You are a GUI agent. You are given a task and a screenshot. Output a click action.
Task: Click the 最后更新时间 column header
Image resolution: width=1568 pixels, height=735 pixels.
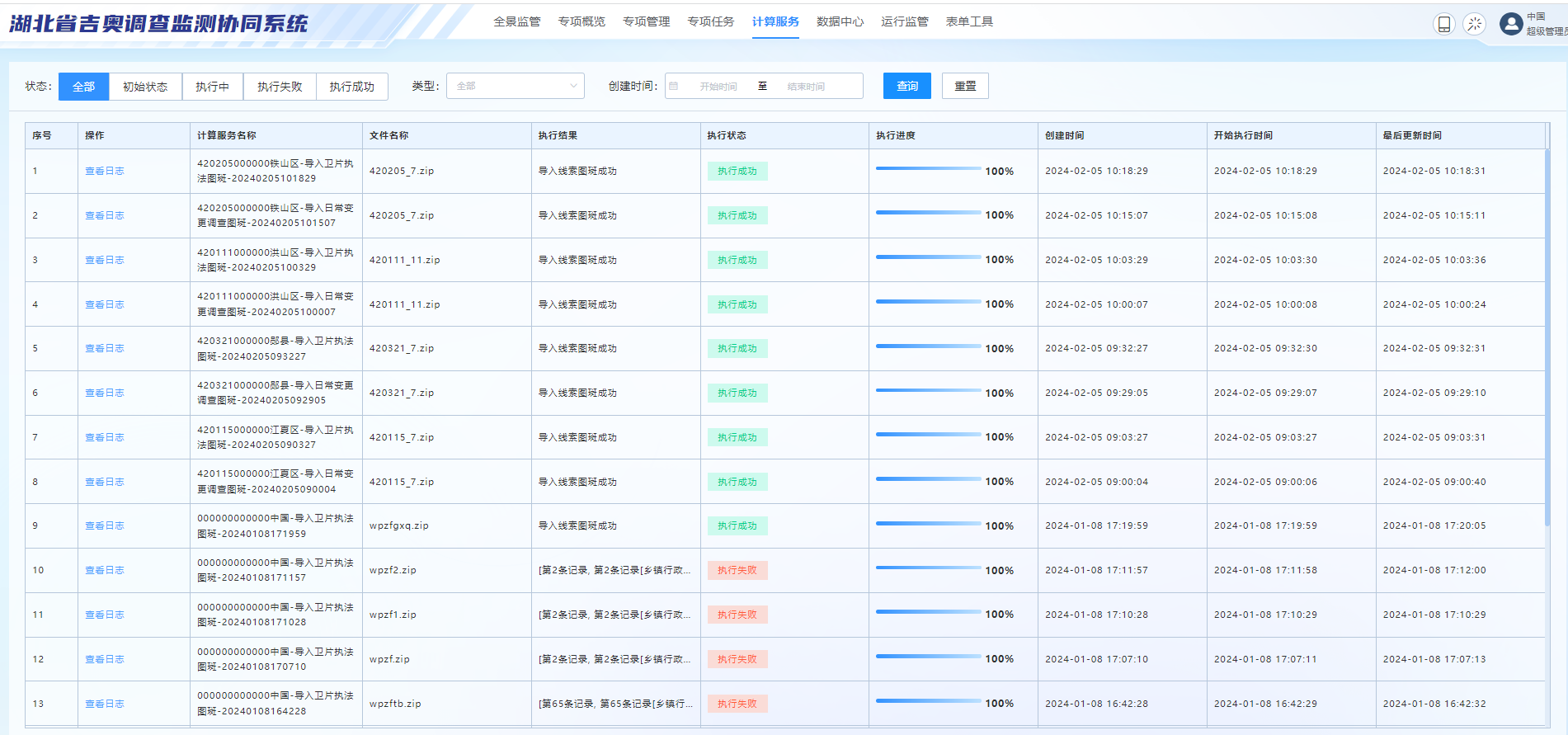(x=1412, y=135)
